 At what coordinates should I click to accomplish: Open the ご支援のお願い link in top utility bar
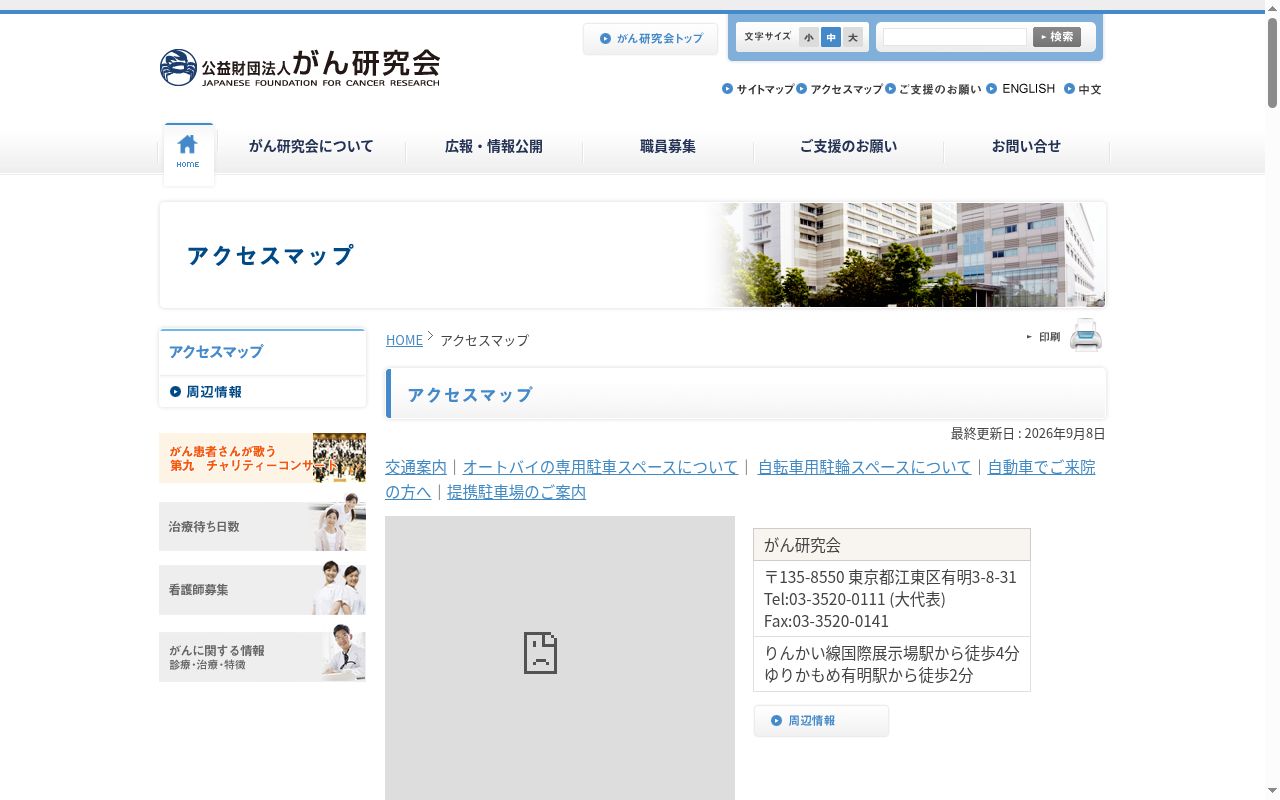pyautogui.click(x=934, y=89)
